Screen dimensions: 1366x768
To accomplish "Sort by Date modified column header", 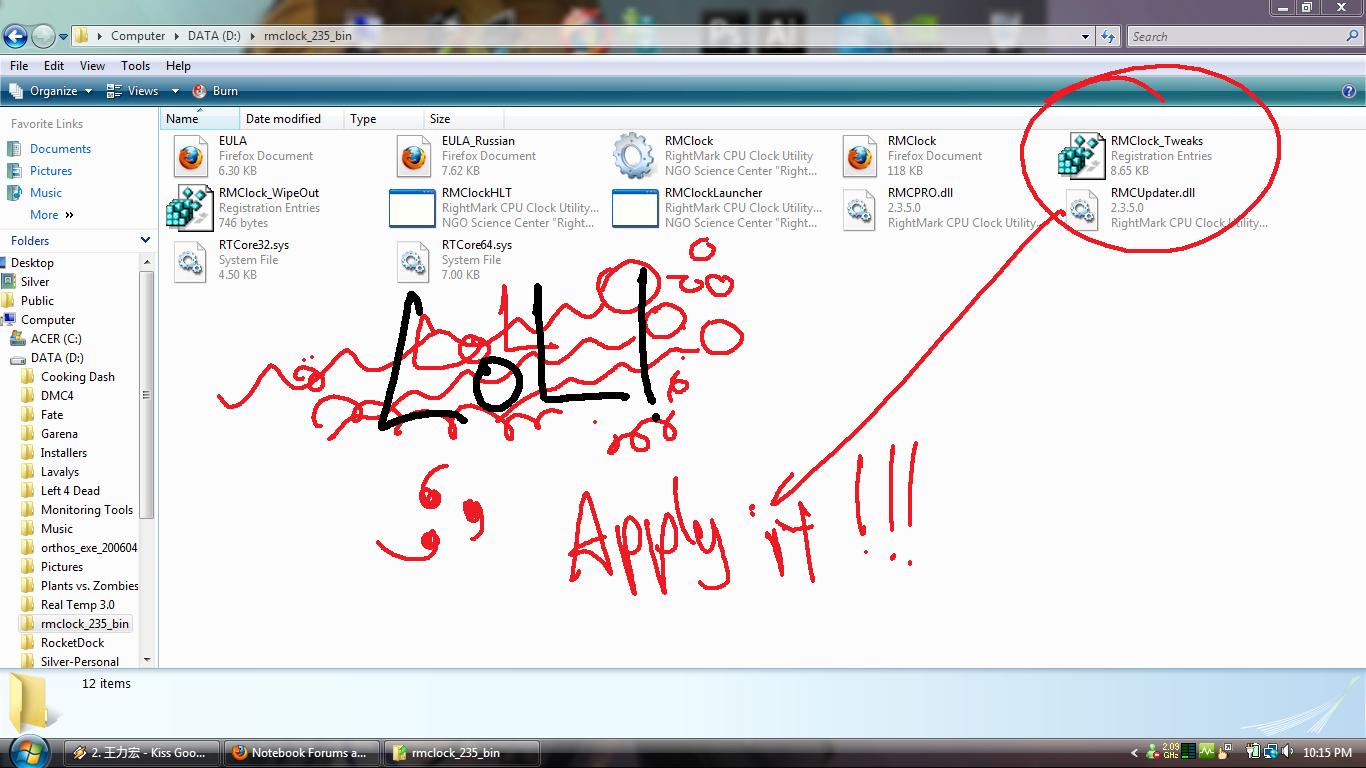I will 291,119.
